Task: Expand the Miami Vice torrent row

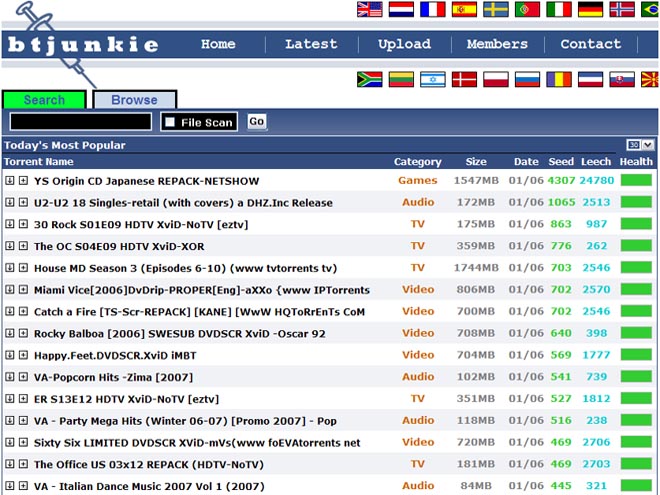Action: click(23, 290)
